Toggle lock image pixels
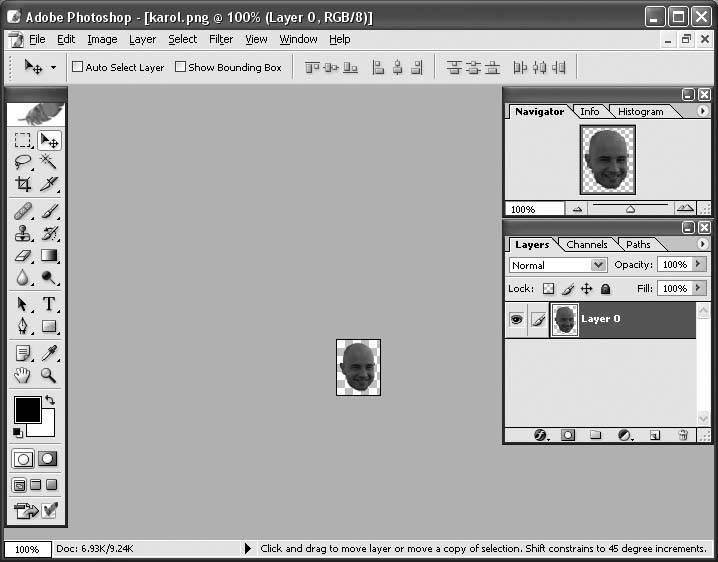 (568, 289)
